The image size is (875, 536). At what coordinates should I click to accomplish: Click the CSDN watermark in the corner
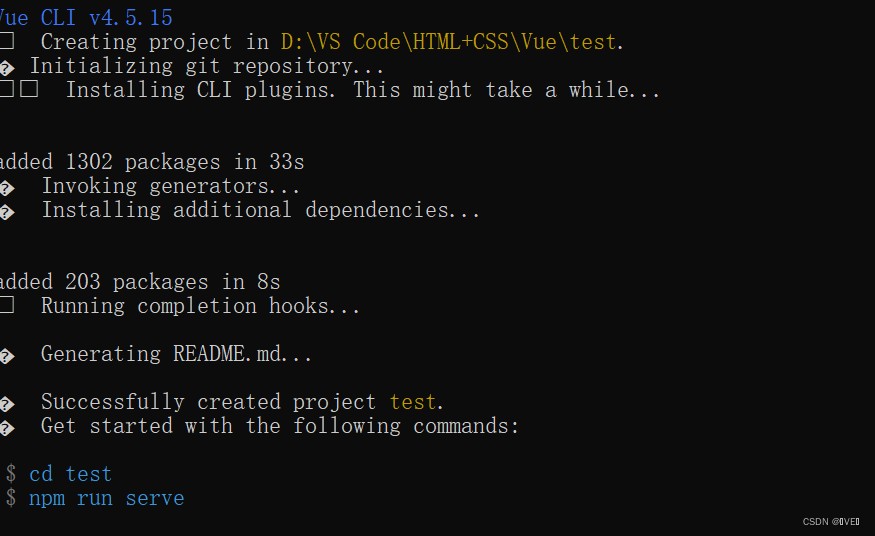pyautogui.click(x=831, y=522)
